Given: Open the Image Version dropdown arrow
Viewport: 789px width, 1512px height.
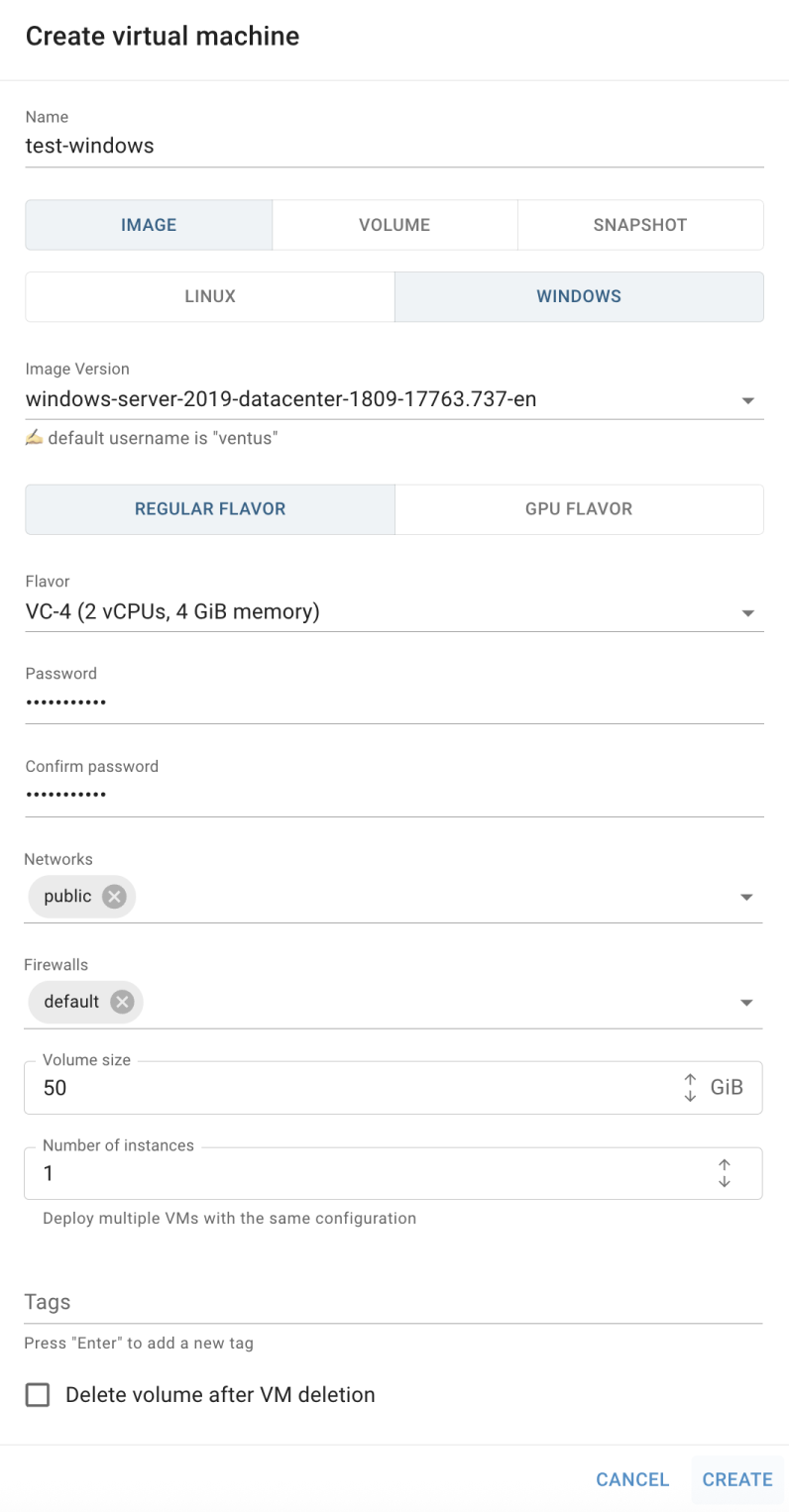Looking at the screenshot, I should pos(747,400).
